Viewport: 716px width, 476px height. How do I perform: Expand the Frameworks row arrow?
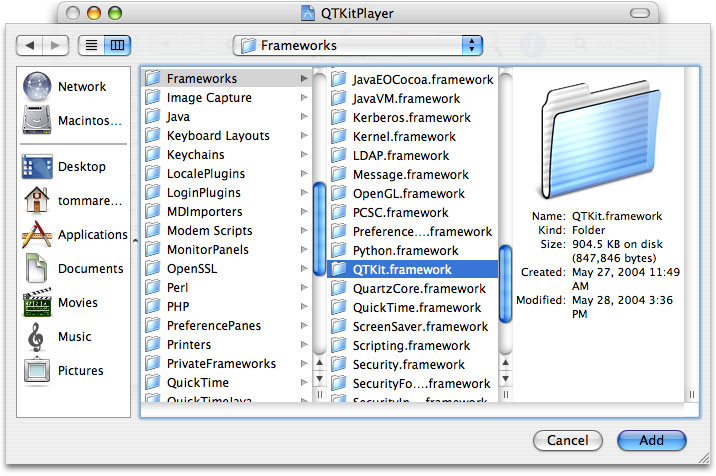304,79
